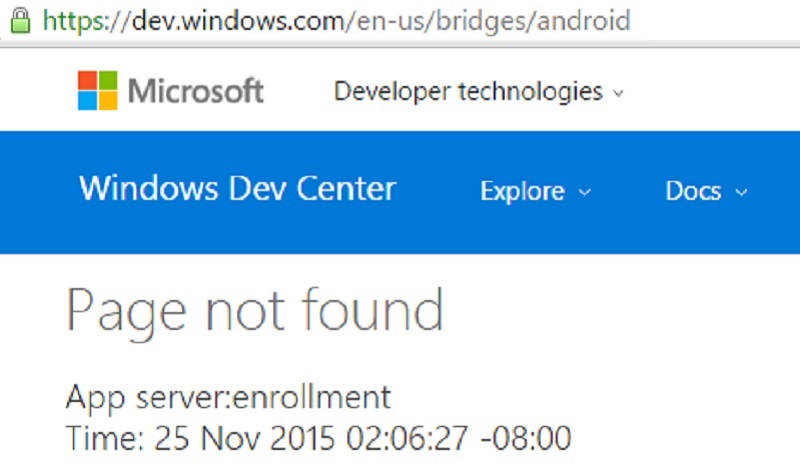800x471 pixels.
Task: Click the App server:enrollment text line
Action: (x=229, y=397)
